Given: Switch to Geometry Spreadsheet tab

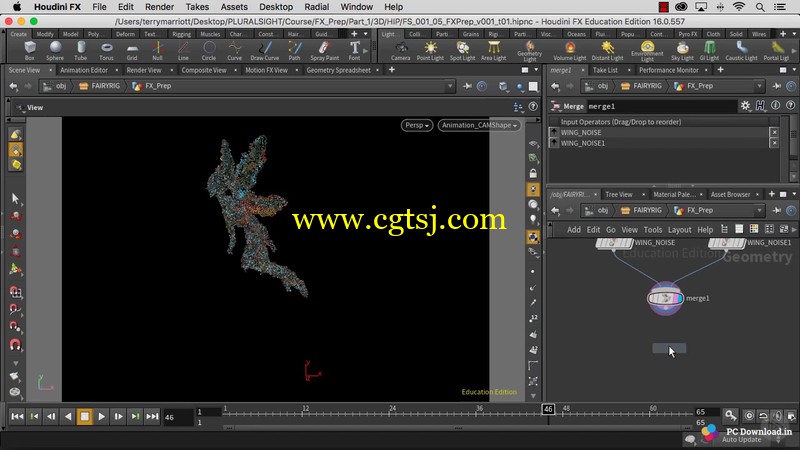Looking at the screenshot, I should (x=338, y=70).
